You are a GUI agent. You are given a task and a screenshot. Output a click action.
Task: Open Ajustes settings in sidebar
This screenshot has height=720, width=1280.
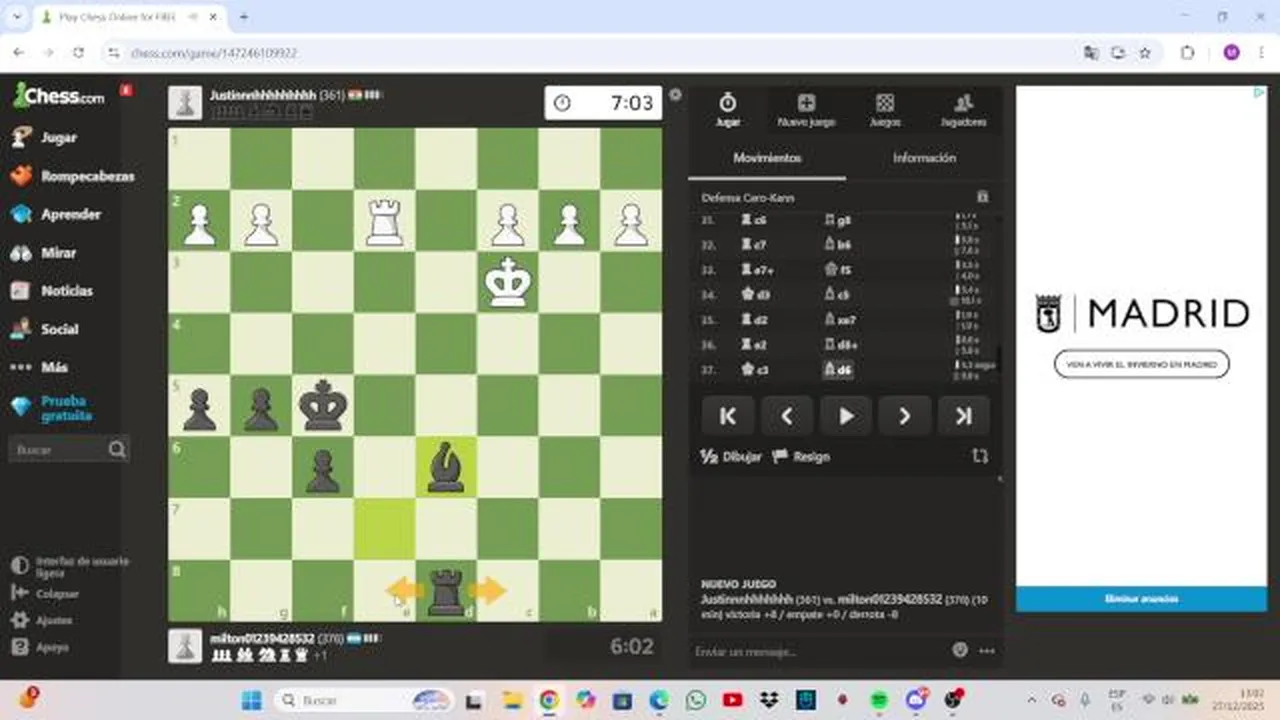tap(41, 620)
